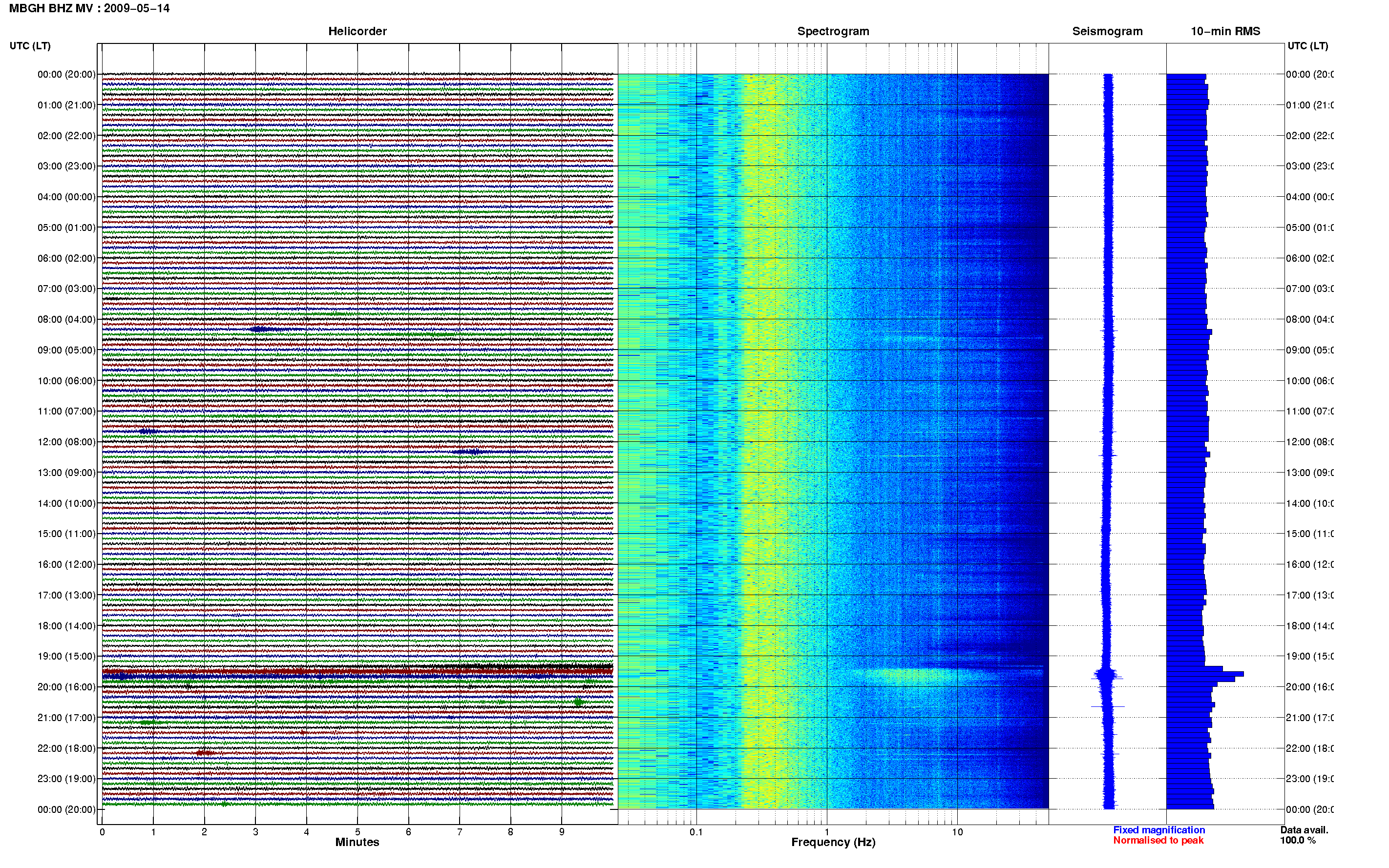Click the left '03:00 (23:00)' time label
The image size is (1389, 868).
coord(66,166)
